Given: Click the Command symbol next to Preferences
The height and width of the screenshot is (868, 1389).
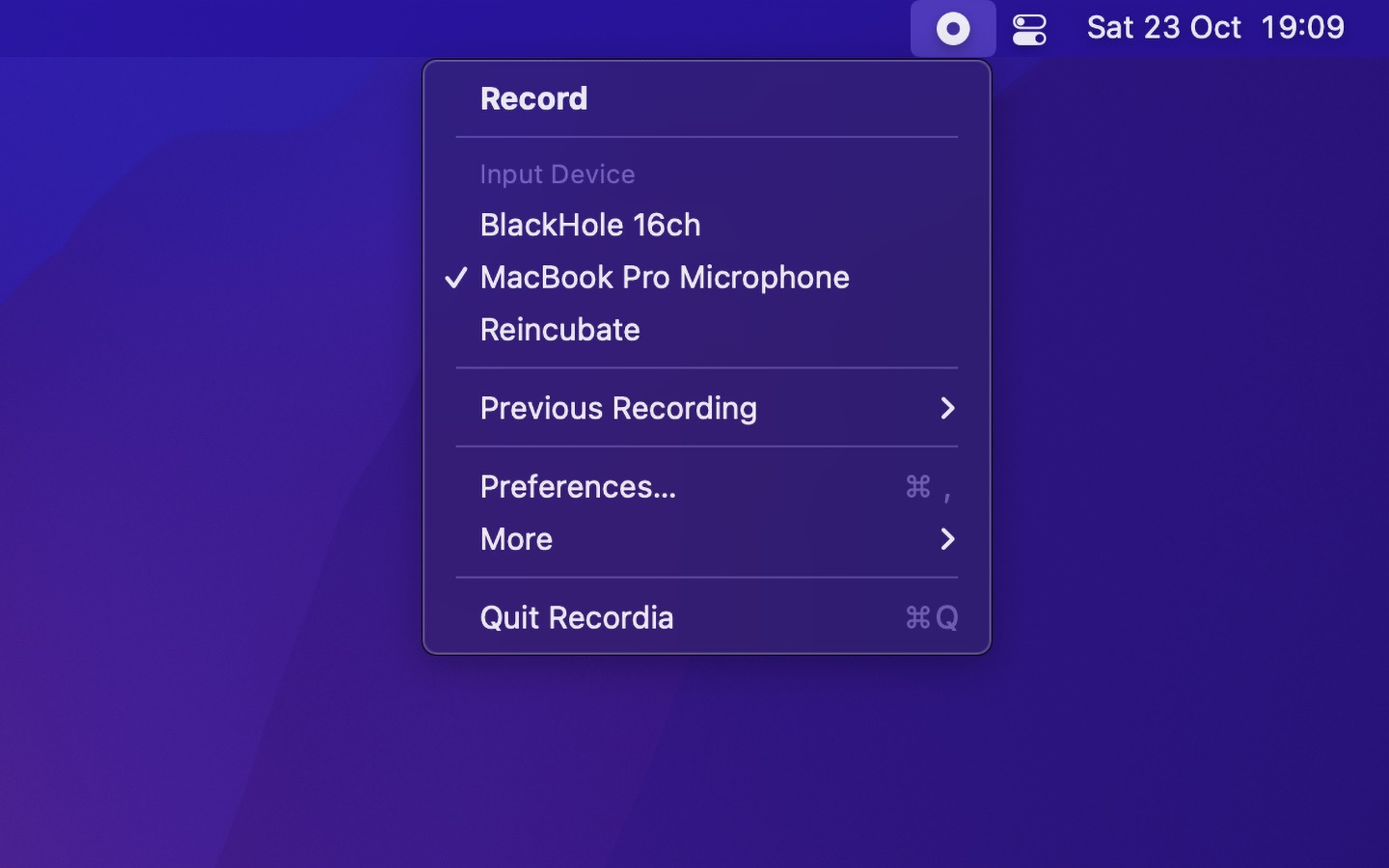Looking at the screenshot, I should coord(916,488).
